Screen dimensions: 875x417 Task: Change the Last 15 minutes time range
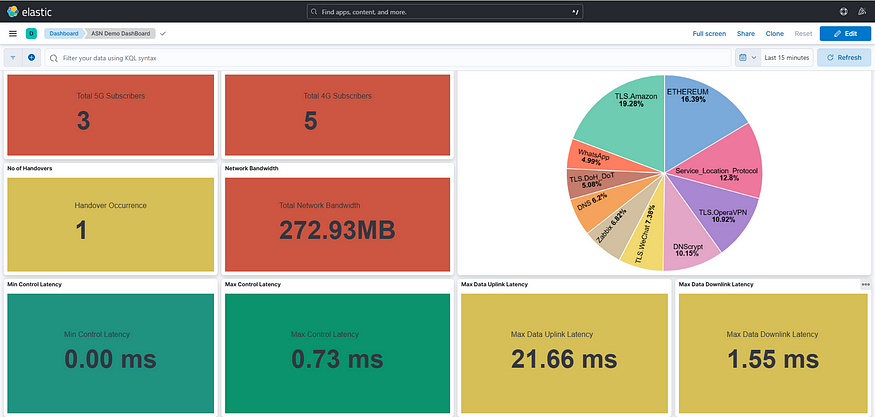tap(787, 57)
